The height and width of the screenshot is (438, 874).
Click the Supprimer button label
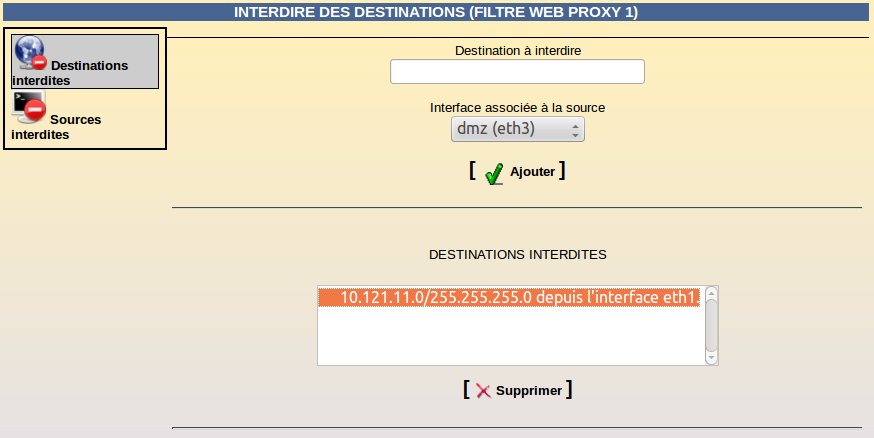pos(529,391)
